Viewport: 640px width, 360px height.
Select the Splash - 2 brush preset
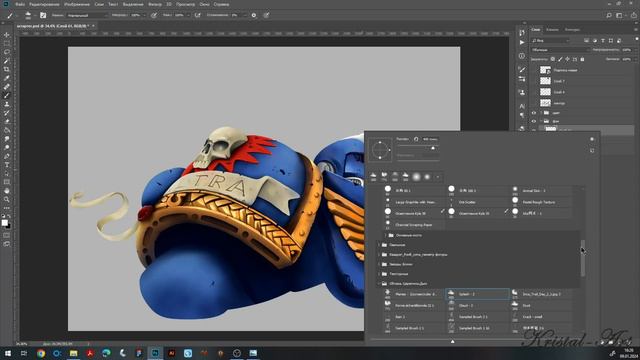pos(478,294)
